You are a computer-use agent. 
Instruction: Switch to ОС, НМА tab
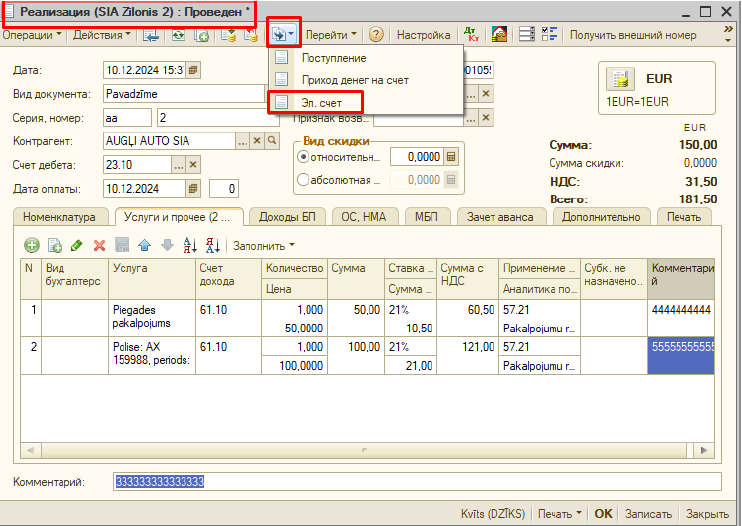pos(364,217)
